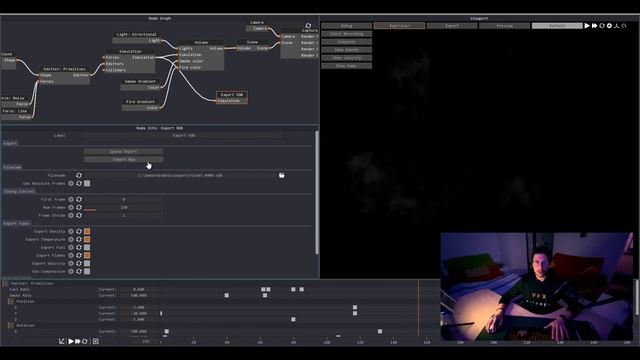Screen dimensions: 640x360
Task: Toggle the Show velocity button
Action: (347, 58)
